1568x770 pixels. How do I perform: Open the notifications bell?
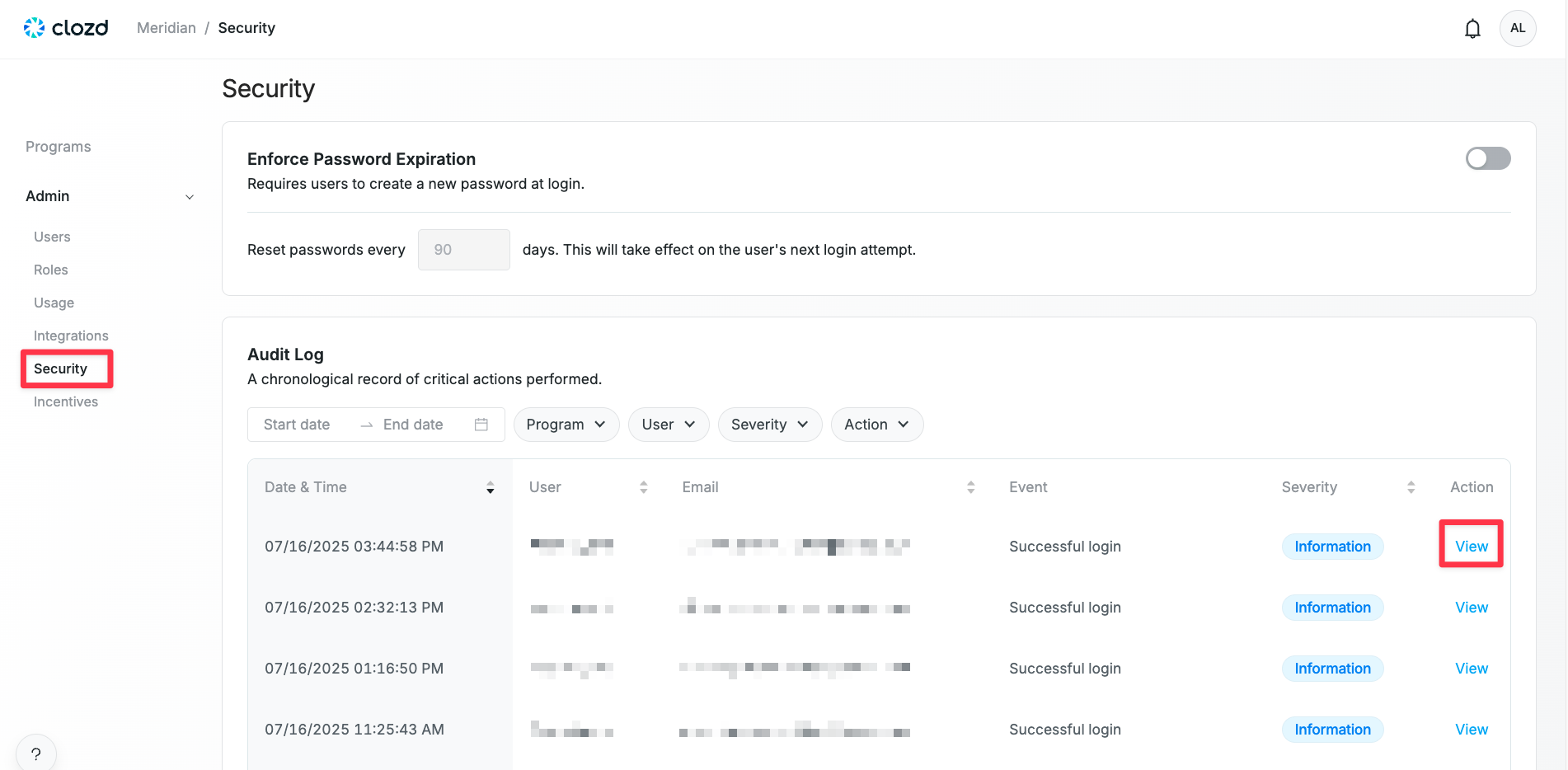(x=1472, y=29)
